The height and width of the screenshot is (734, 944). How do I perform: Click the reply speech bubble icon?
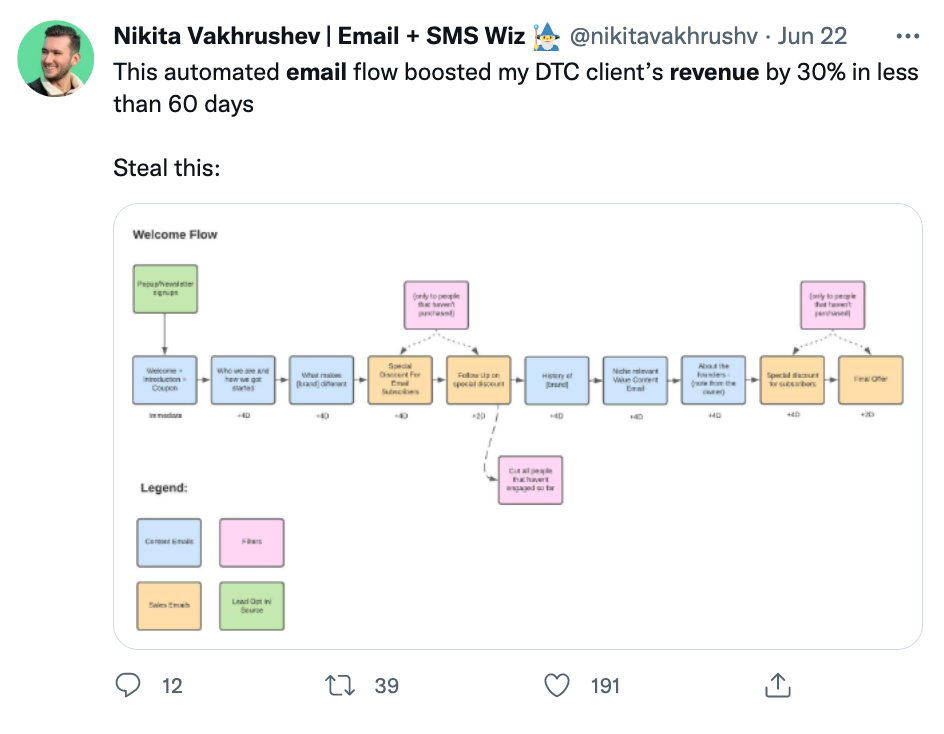(128, 685)
